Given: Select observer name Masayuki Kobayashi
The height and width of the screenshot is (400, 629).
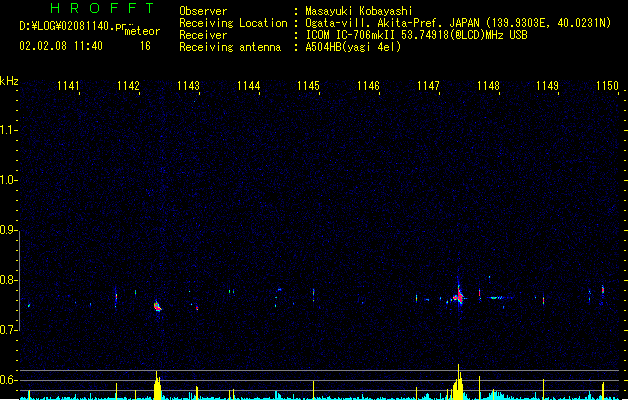Looking at the screenshot, I should pyautogui.click(x=359, y=11).
